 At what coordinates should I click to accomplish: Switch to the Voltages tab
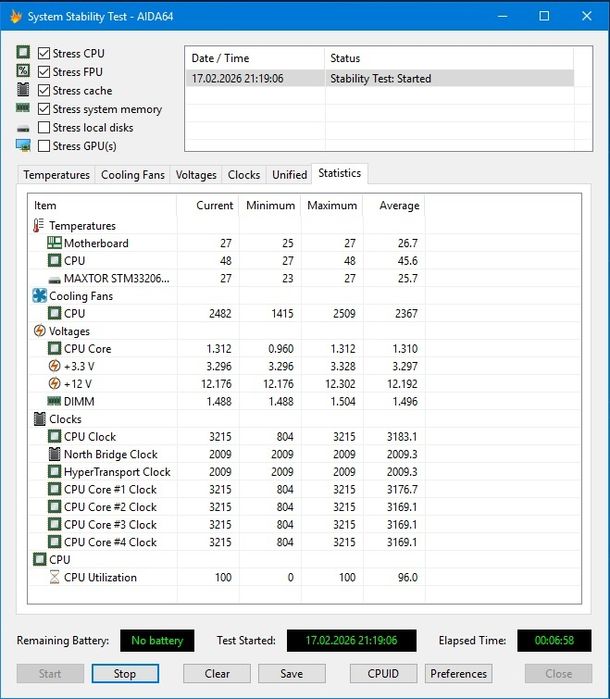pos(196,175)
